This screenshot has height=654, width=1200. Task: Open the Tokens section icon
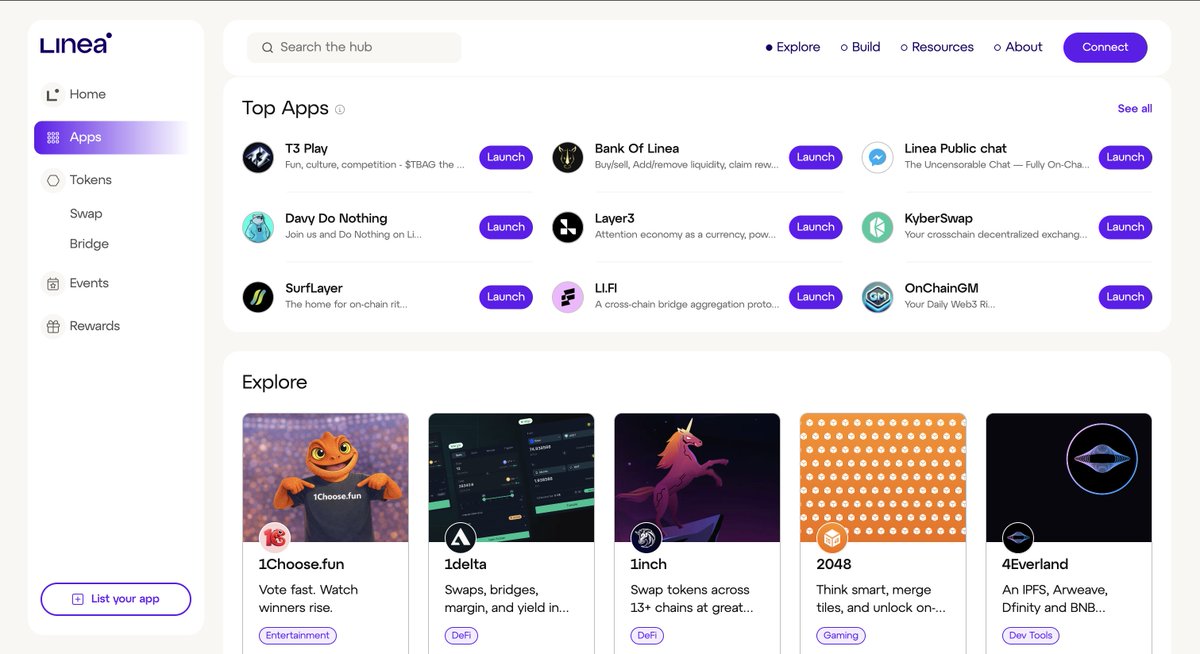click(52, 180)
